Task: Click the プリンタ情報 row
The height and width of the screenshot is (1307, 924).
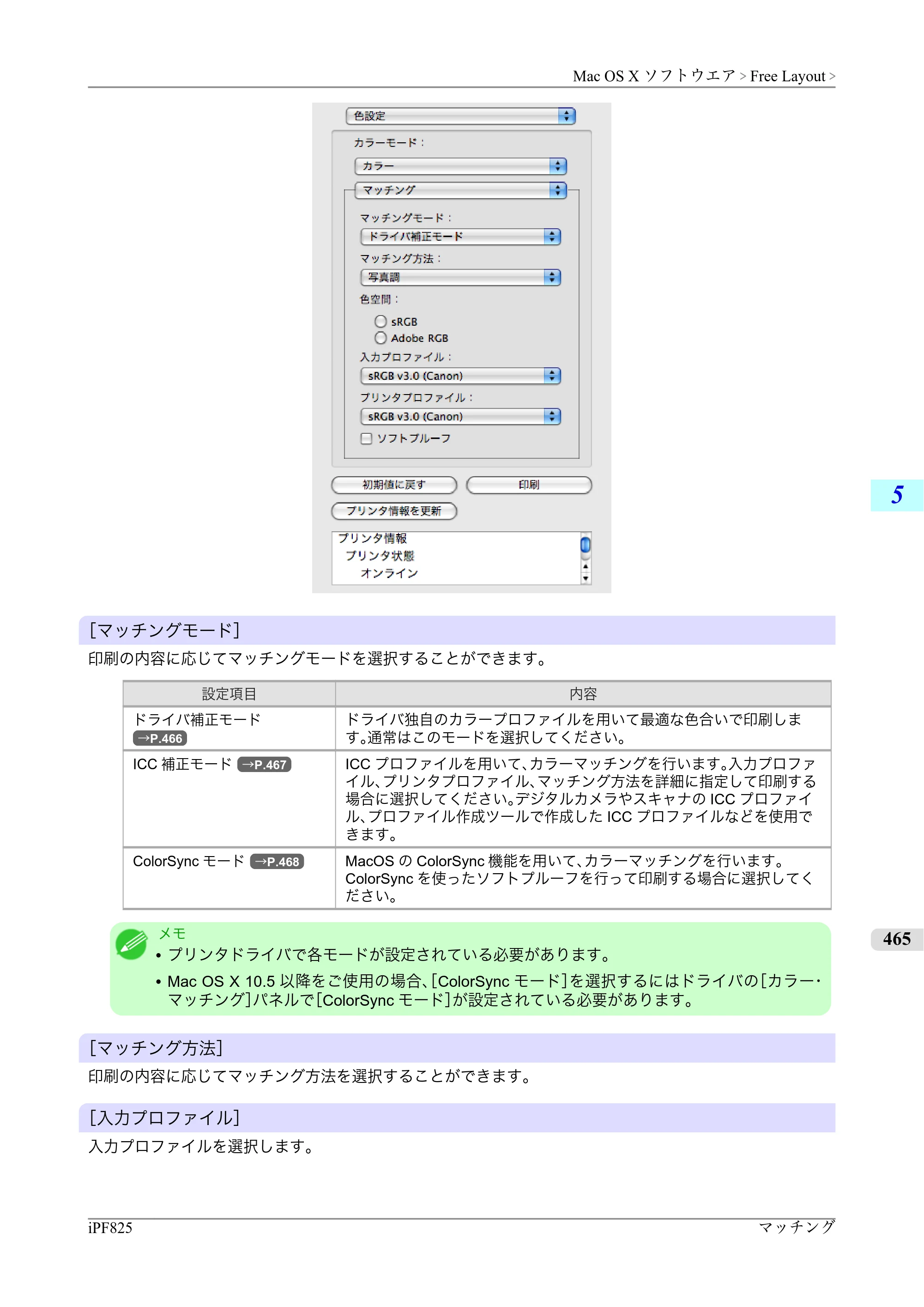Action: (x=372, y=539)
